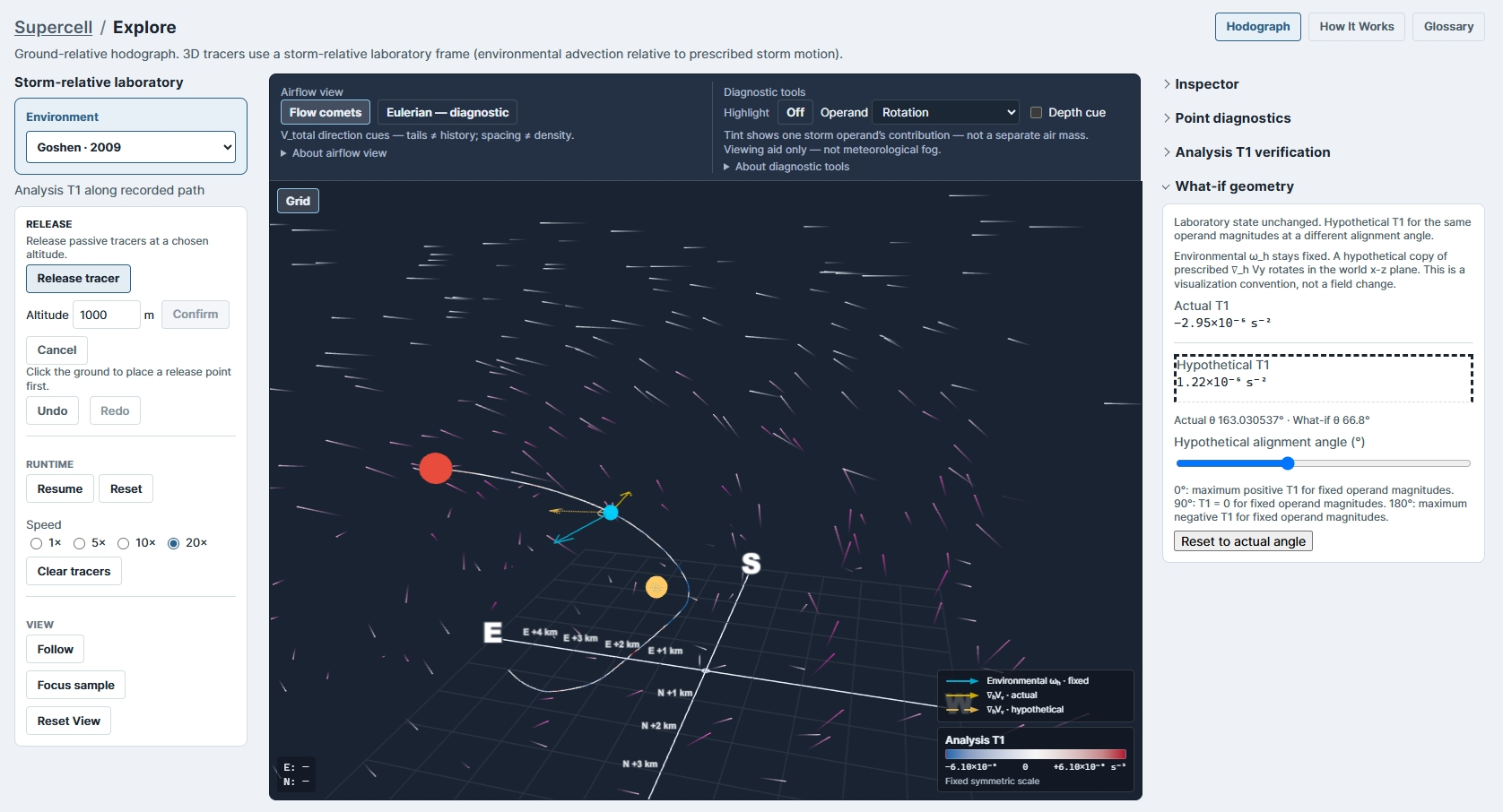Screen dimensions: 1503x812
Task: Click Confirm next to altitude
Action: point(195,315)
